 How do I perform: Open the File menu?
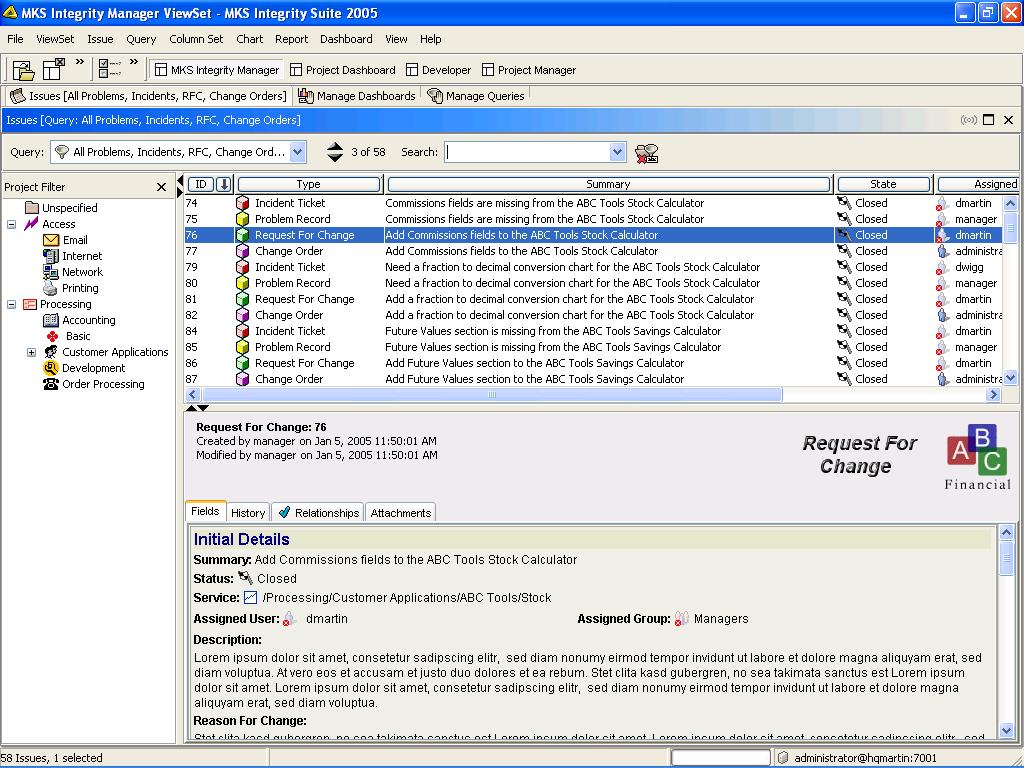pos(15,39)
